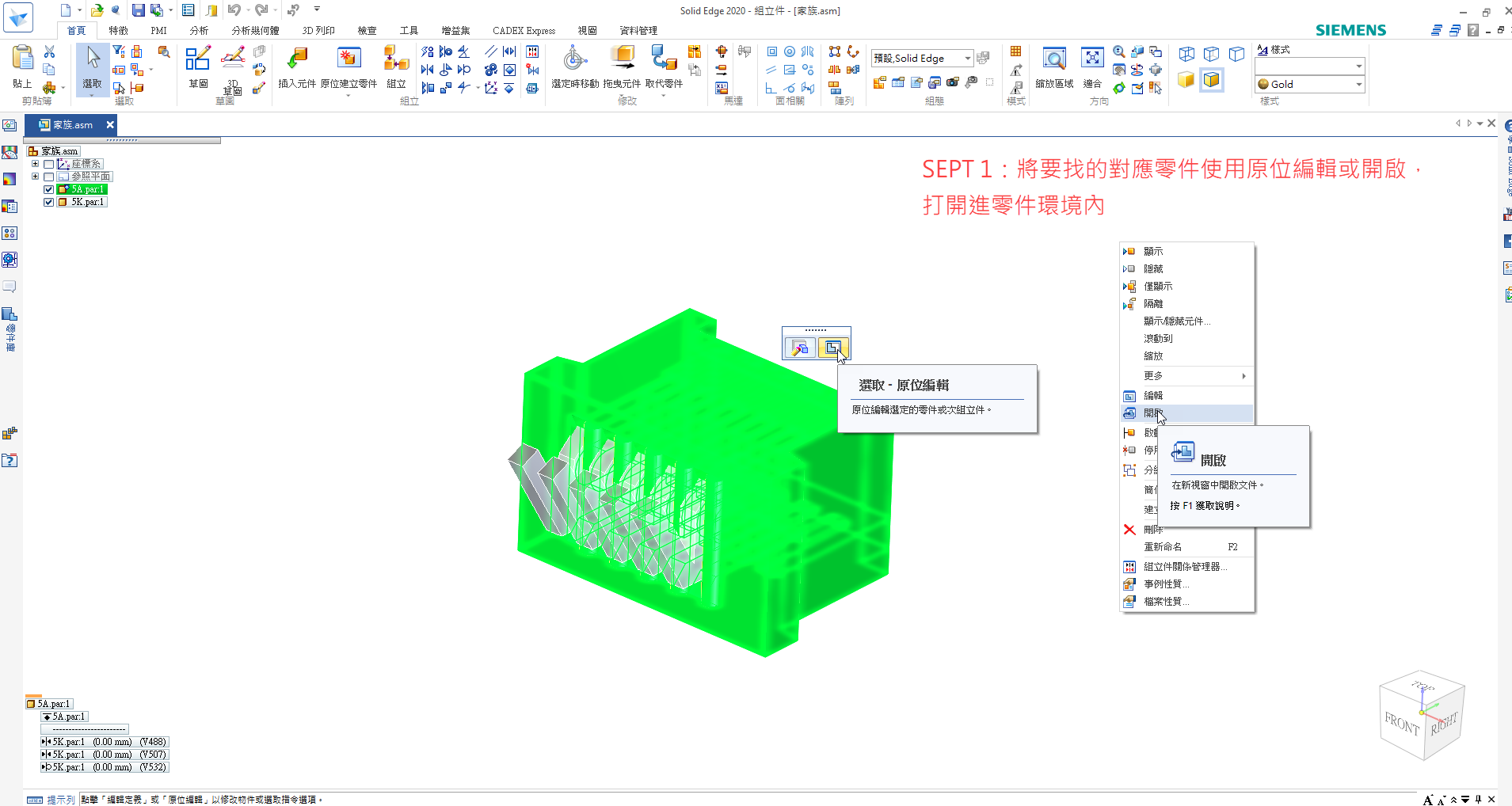
Task: Click the 貼上 (Paste) icon
Action: point(23,59)
